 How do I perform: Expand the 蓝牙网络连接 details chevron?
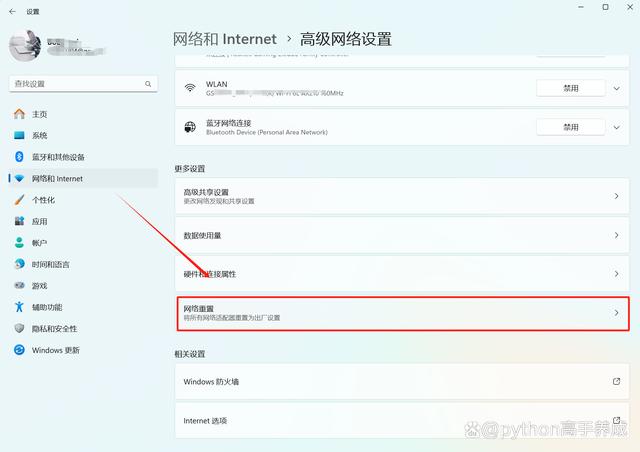click(x=616, y=127)
